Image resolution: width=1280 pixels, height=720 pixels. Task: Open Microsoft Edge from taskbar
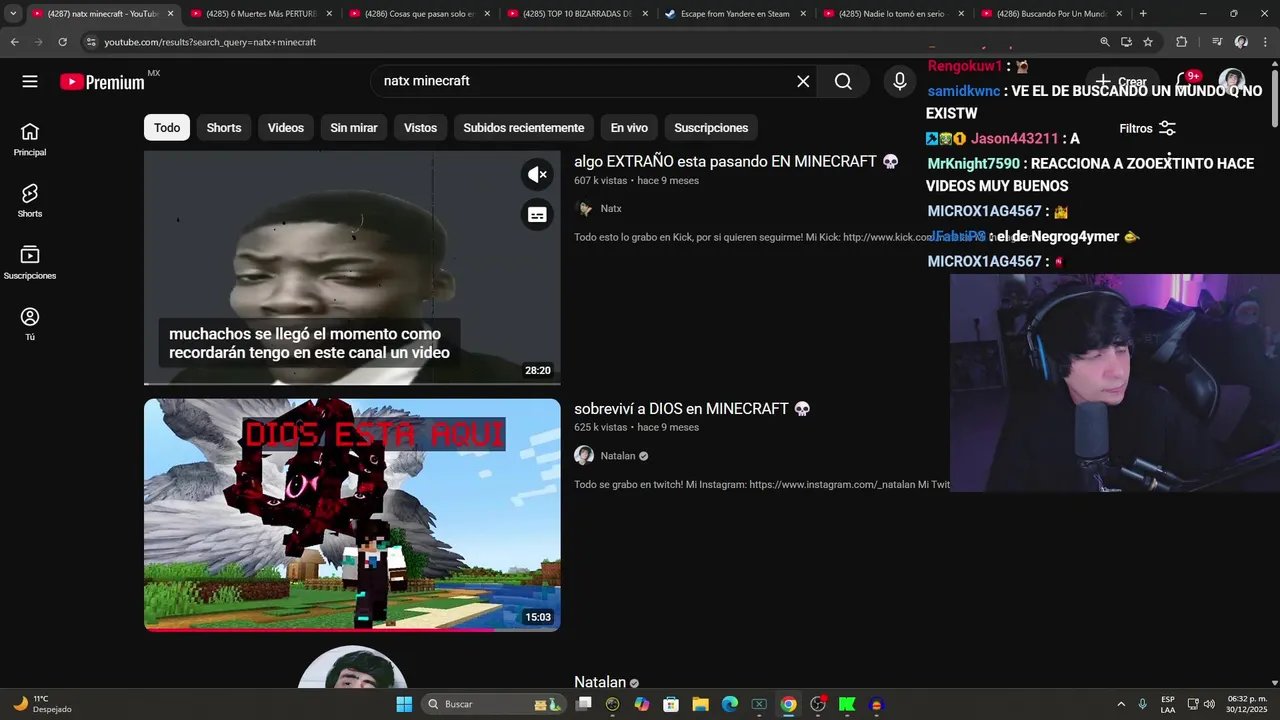tap(729, 704)
